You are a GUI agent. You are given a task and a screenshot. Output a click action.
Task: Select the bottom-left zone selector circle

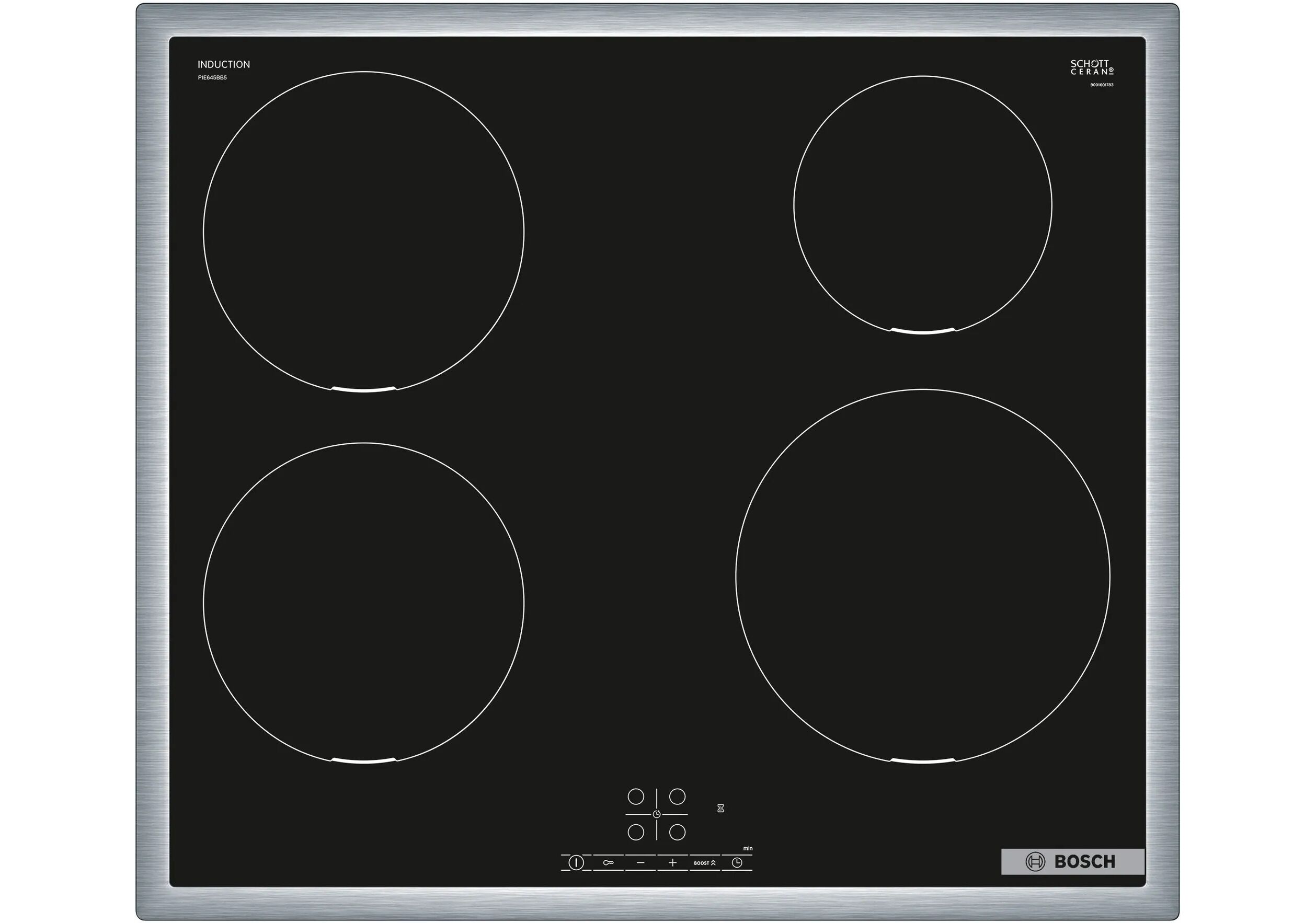[636, 832]
